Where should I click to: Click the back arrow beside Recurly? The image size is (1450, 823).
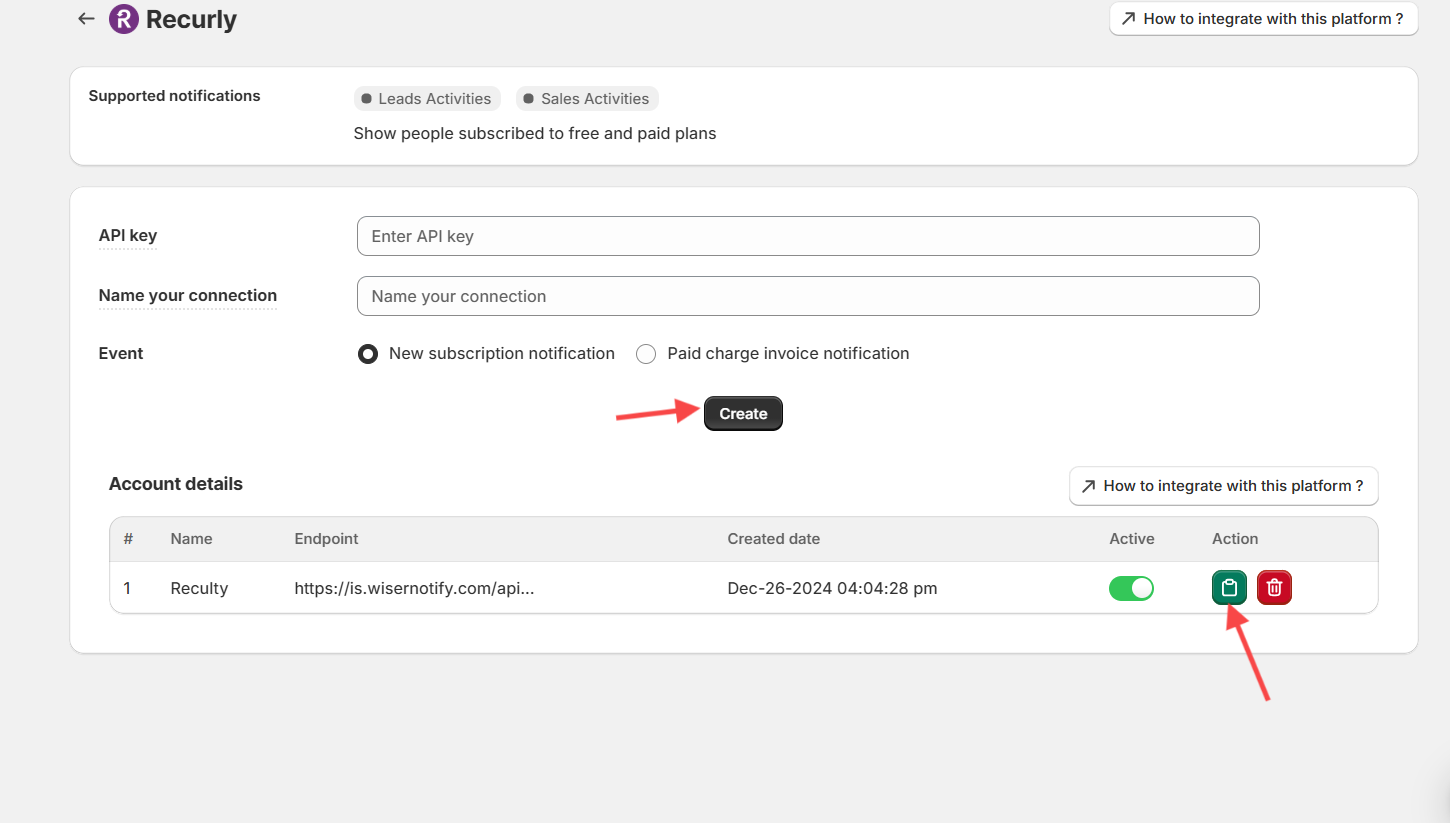click(x=86, y=19)
